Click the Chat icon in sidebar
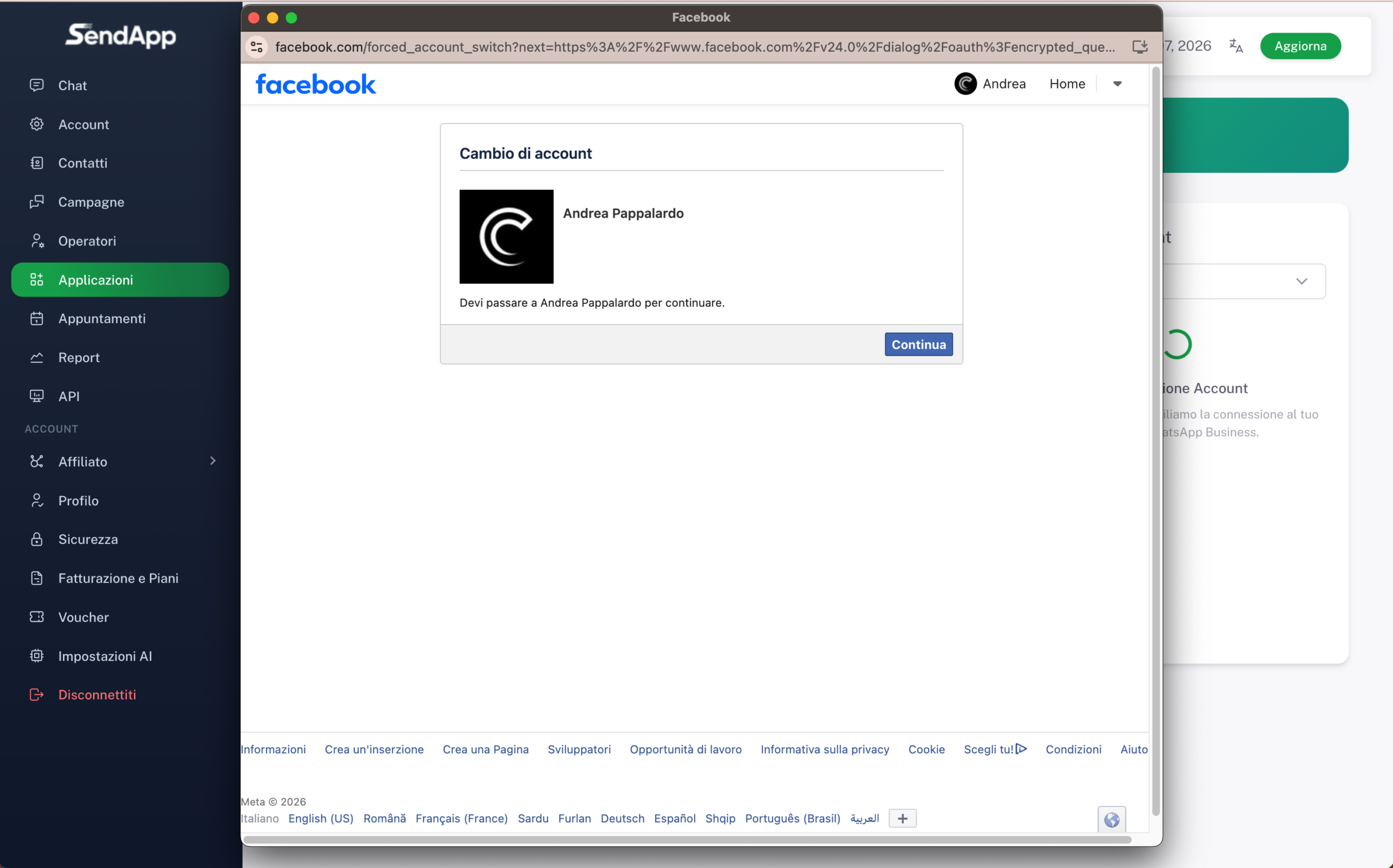The image size is (1393, 868). [37, 85]
